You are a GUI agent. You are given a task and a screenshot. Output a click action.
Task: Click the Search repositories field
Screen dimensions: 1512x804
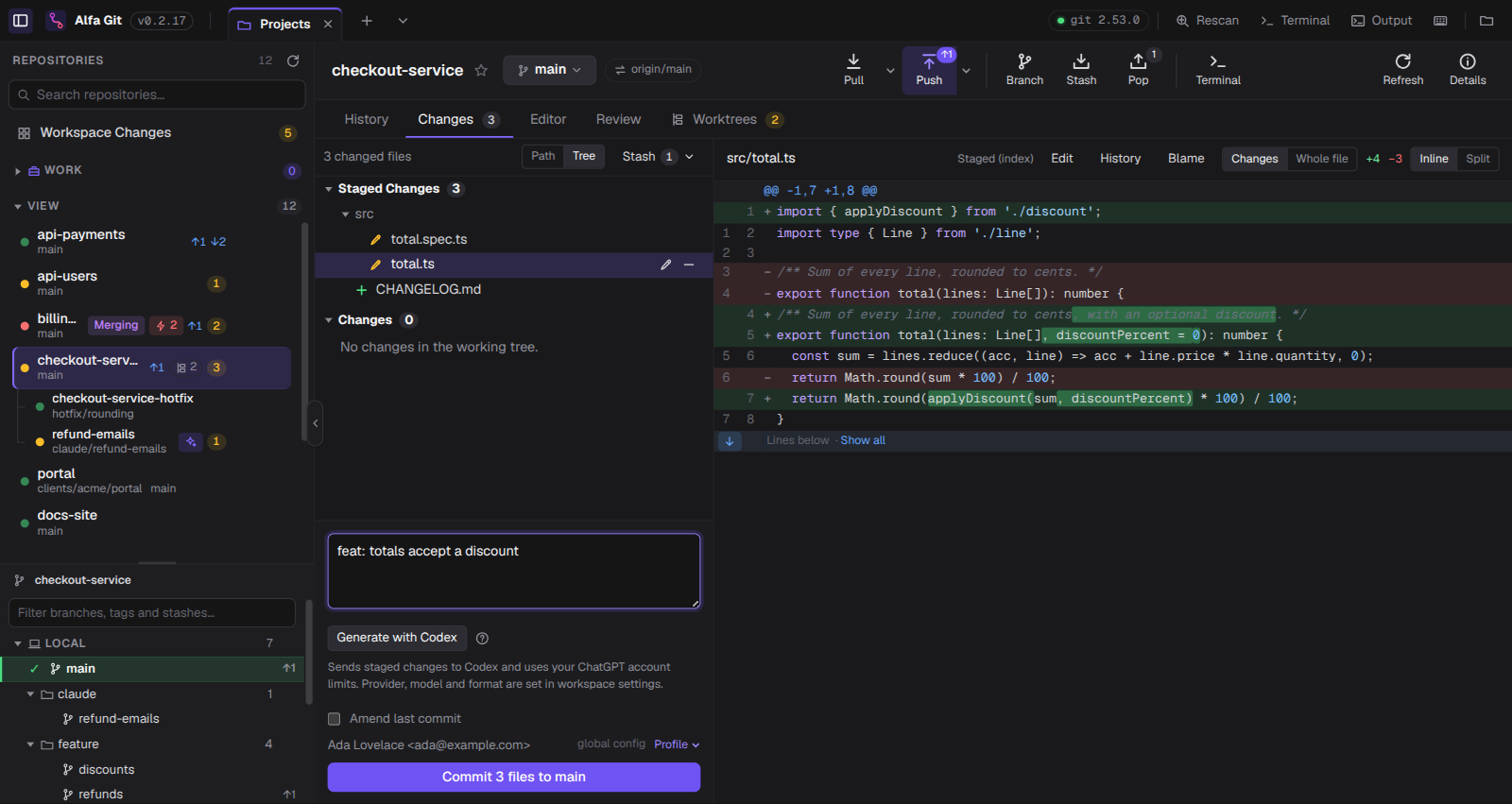click(157, 94)
